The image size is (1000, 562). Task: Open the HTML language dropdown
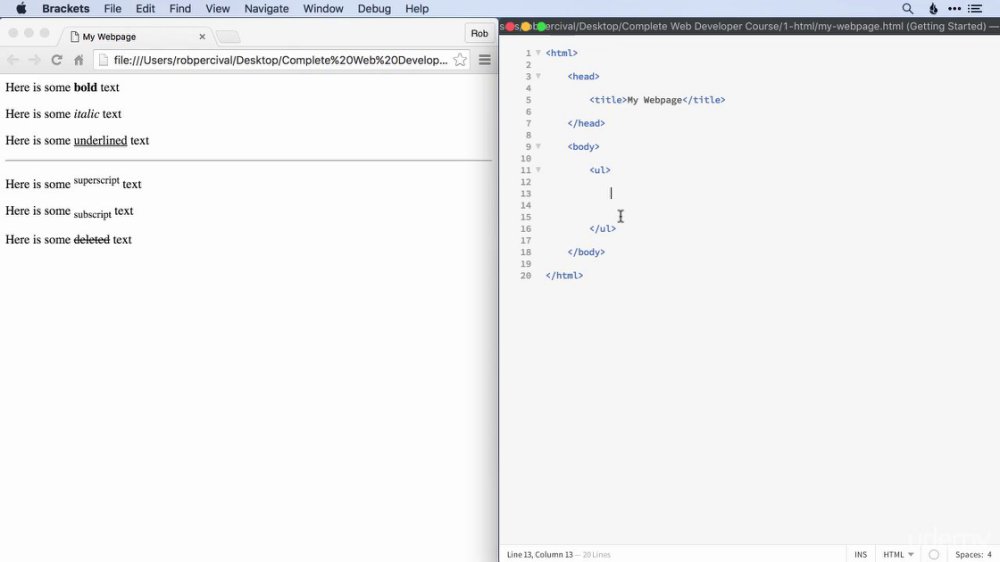pos(898,554)
